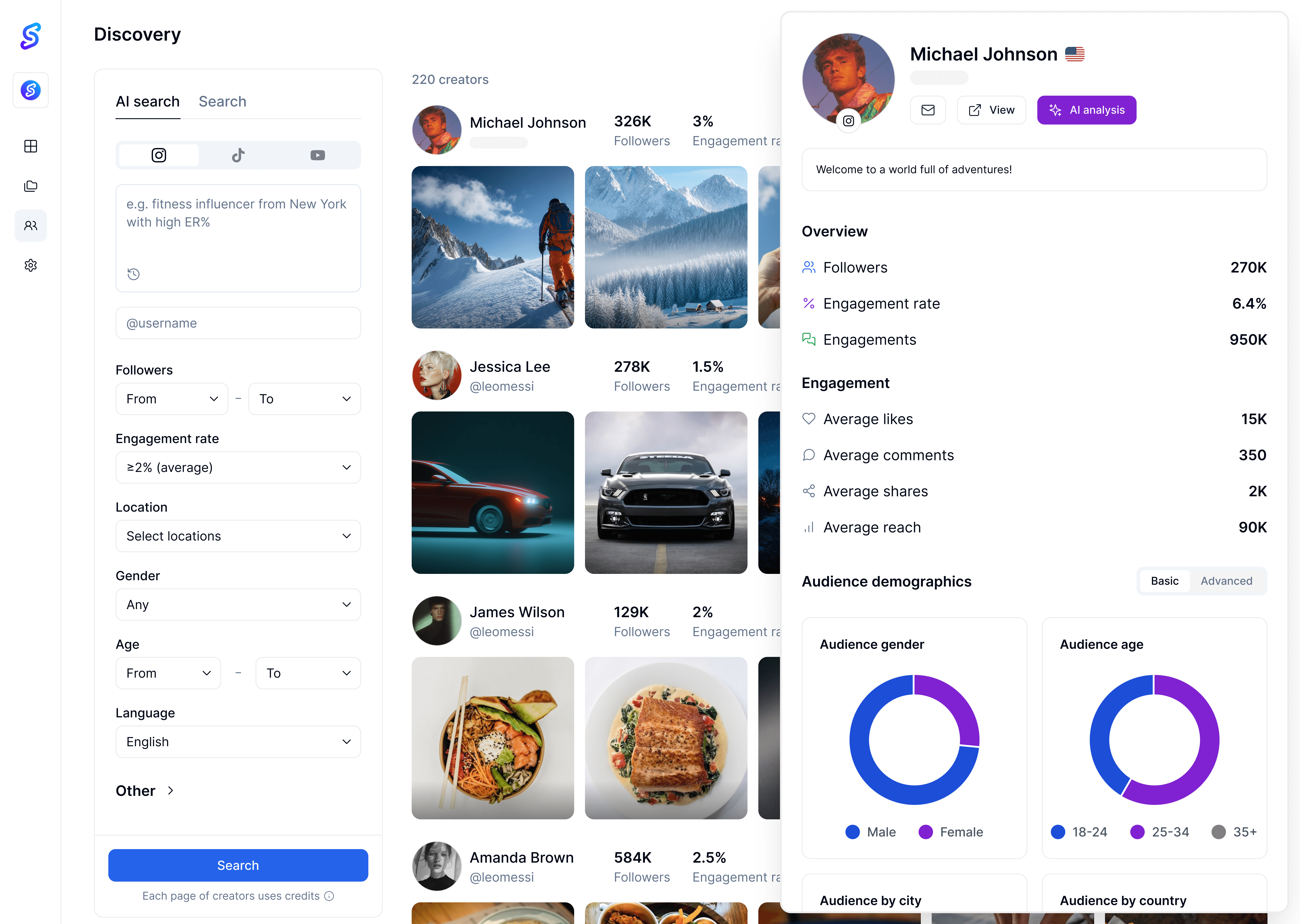This screenshot has height=924, width=1300.
Task: Click the AI analysis button
Action: click(x=1086, y=110)
